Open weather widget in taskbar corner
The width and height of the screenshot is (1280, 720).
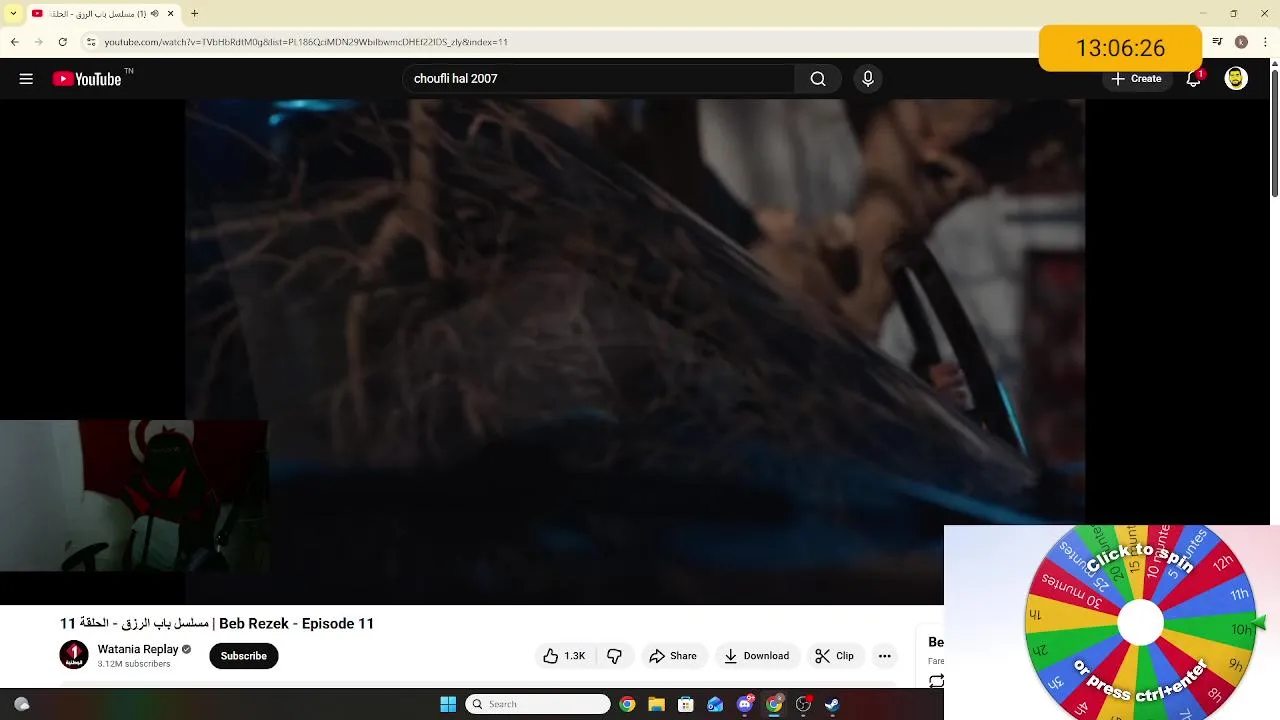(x=22, y=704)
